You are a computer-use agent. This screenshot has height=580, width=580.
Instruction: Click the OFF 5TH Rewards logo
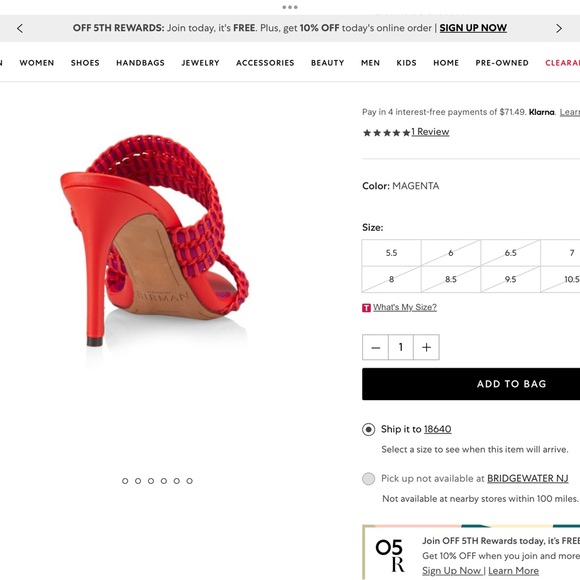[x=390, y=555]
